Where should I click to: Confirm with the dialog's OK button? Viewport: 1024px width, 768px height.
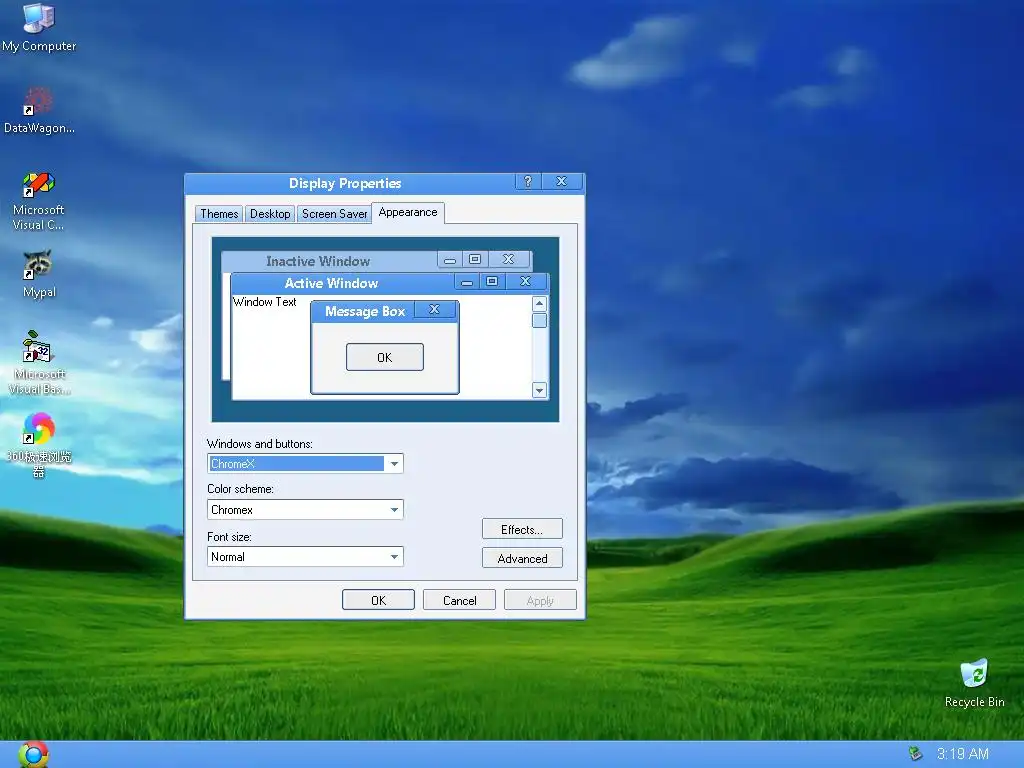[x=378, y=600]
